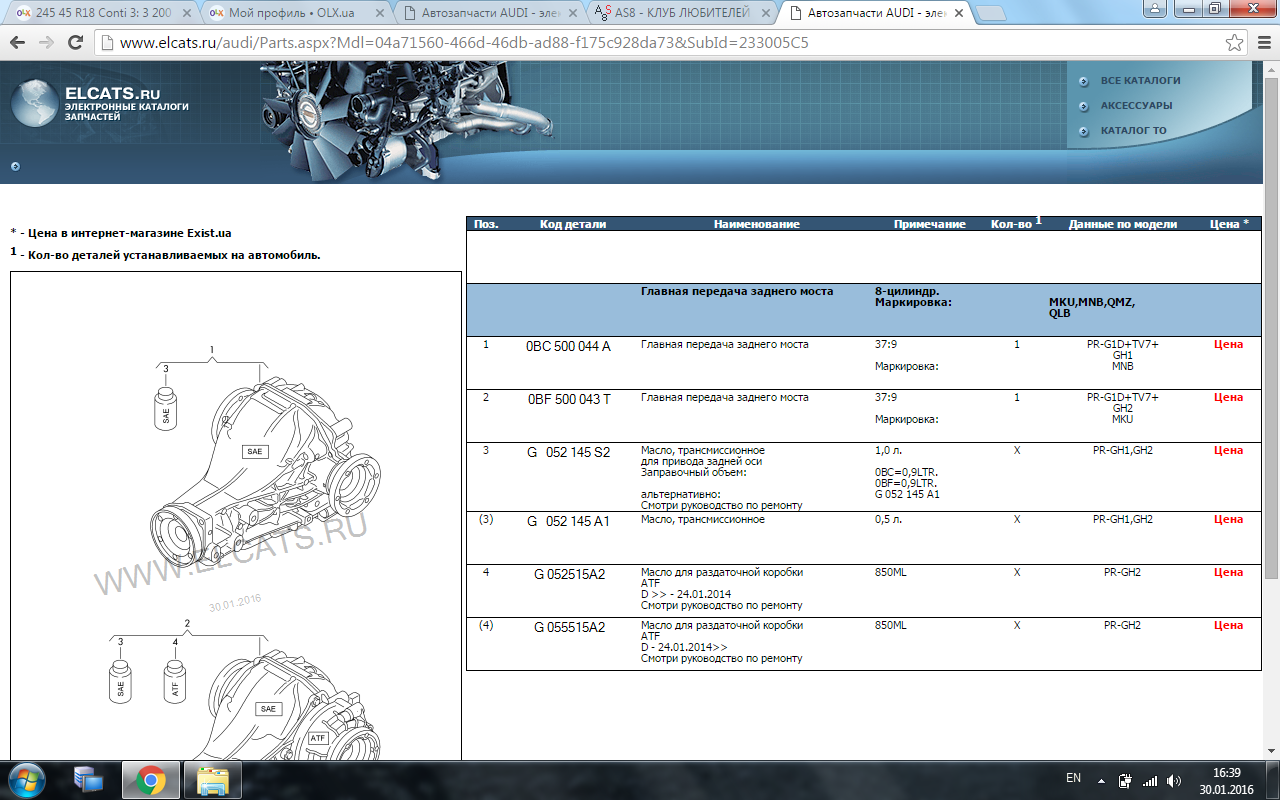Click the scrollbar down arrow
The height and width of the screenshot is (800, 1280).
(x=1271, y=751)
